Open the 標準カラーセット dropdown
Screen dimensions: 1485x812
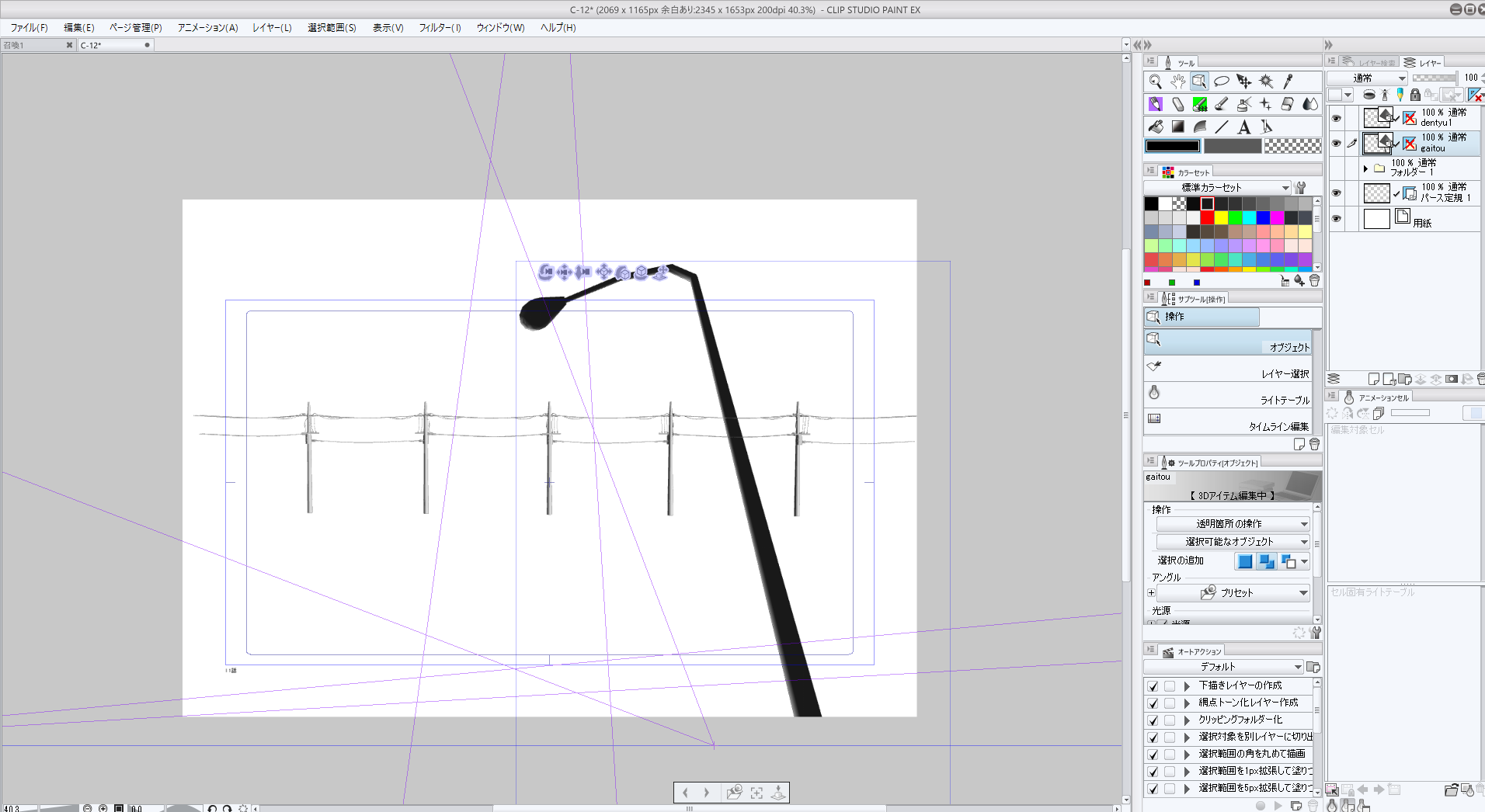coord(1217,188)
